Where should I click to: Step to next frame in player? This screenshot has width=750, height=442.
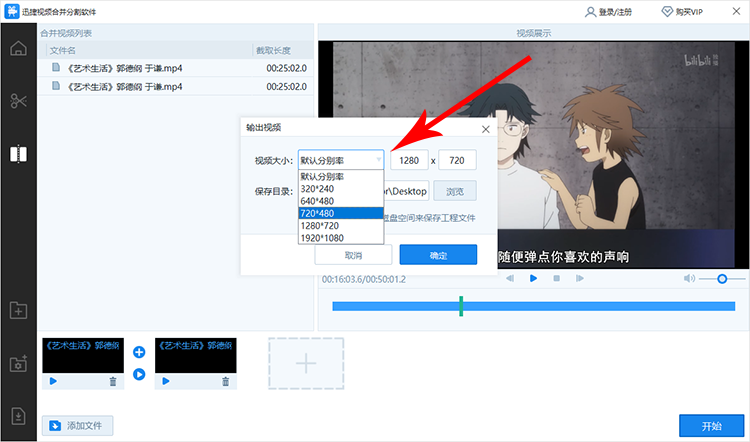click(580, 278)
